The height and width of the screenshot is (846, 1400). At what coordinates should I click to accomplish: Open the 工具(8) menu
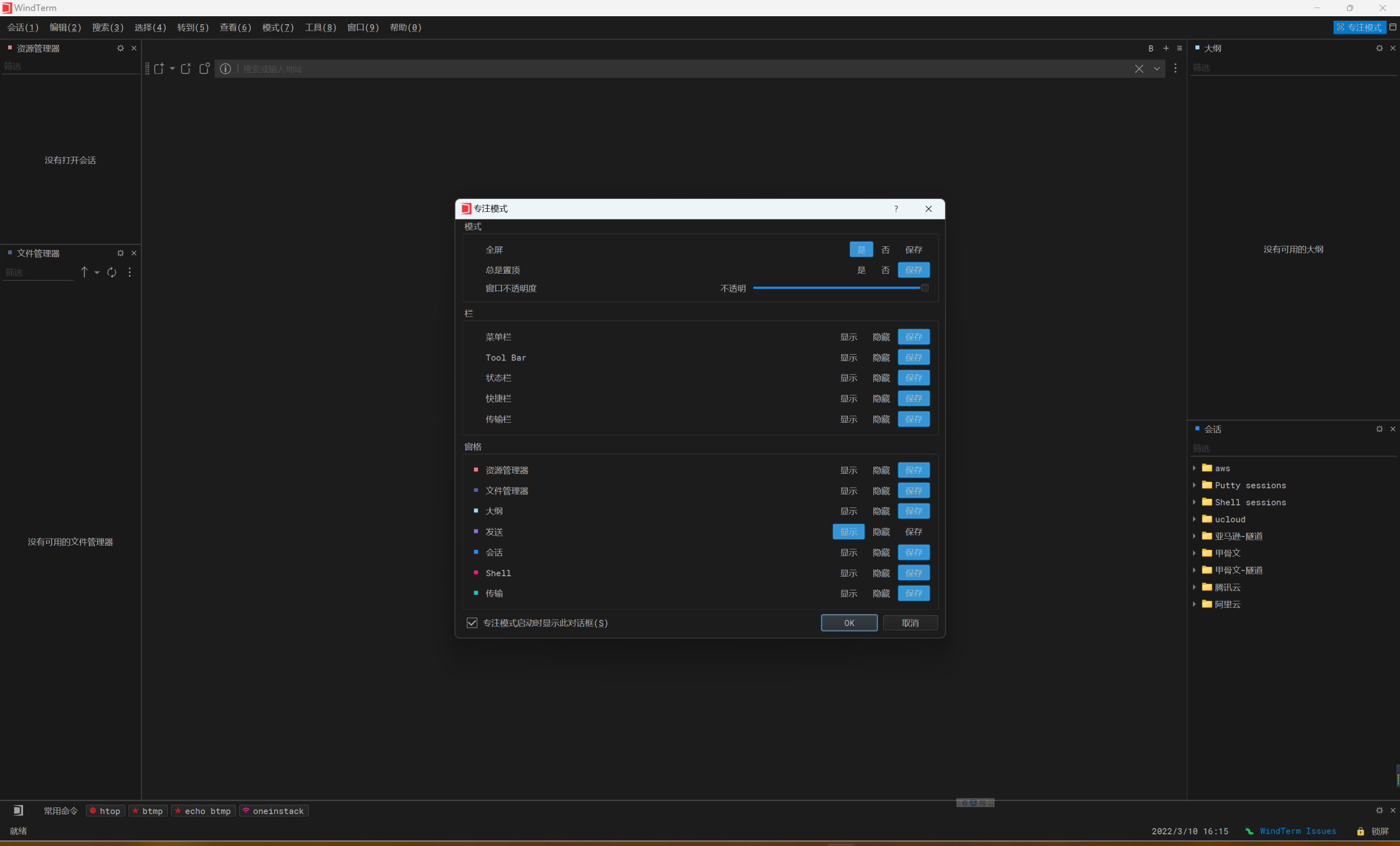pyautogui.click(x=320, y=27)
